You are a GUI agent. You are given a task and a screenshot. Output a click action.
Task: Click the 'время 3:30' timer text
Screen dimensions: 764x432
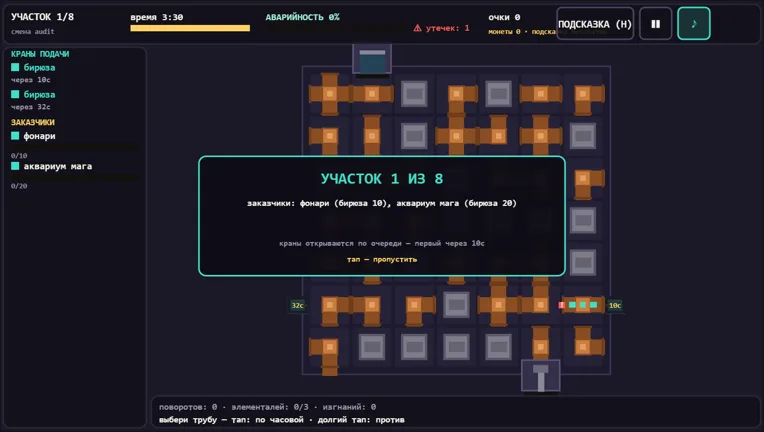pos(157,17)
